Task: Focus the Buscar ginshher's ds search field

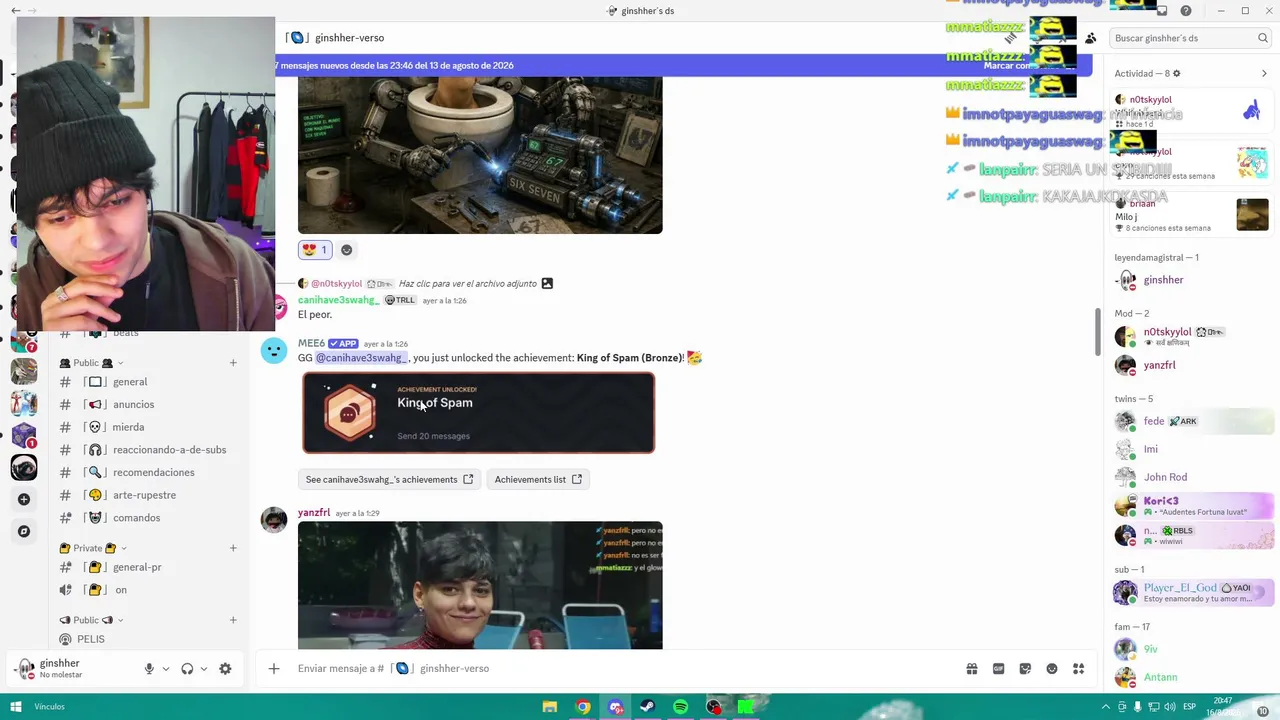Action: click(x=1190, y=38)
